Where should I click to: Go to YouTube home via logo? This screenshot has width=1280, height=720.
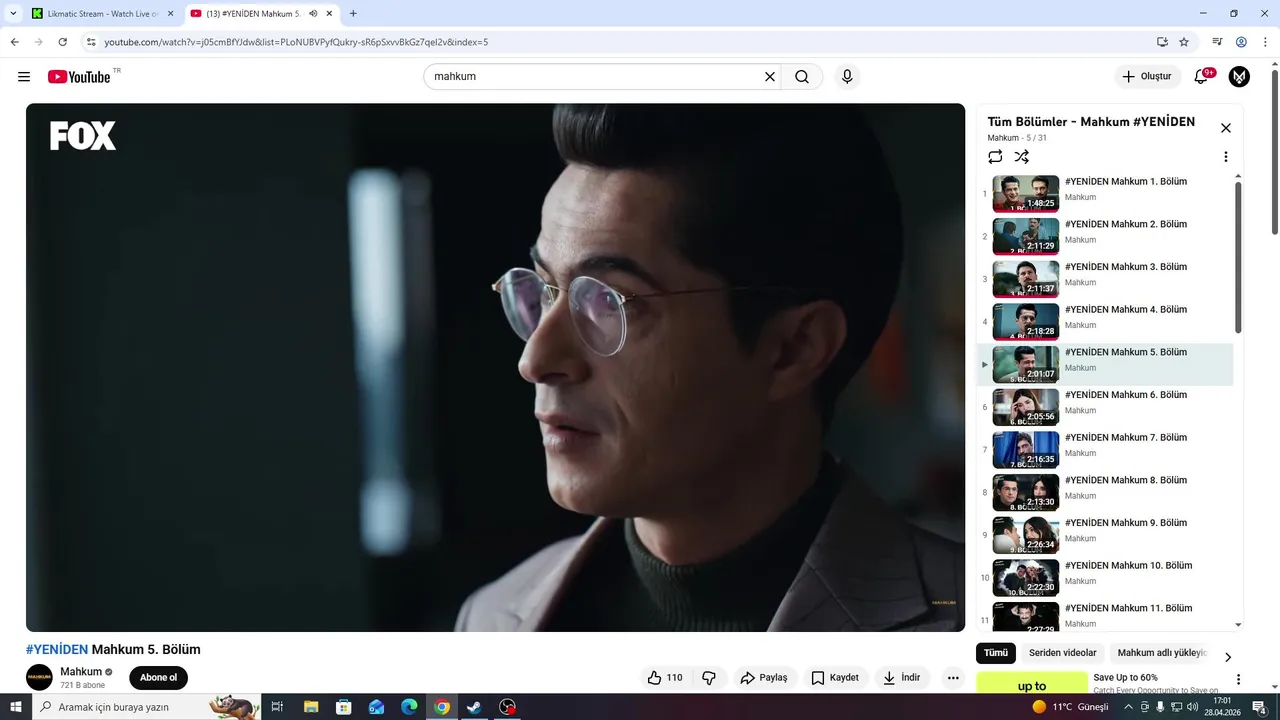pos(79,77)
